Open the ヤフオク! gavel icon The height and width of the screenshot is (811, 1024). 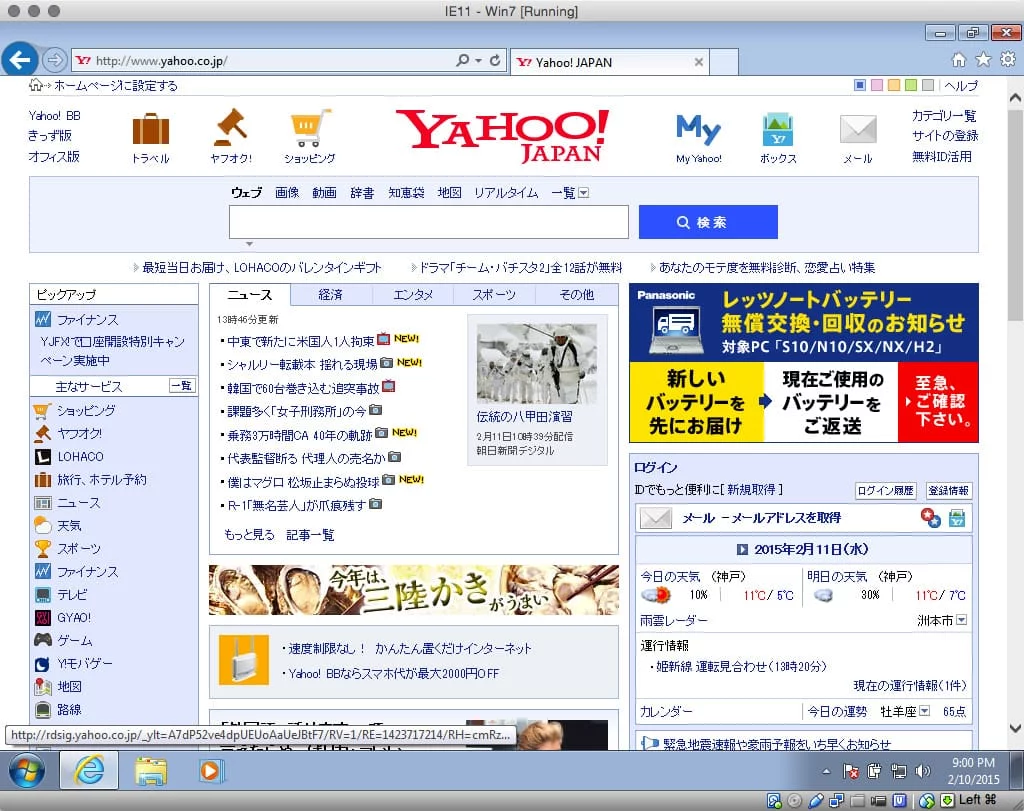pos(231,127)
